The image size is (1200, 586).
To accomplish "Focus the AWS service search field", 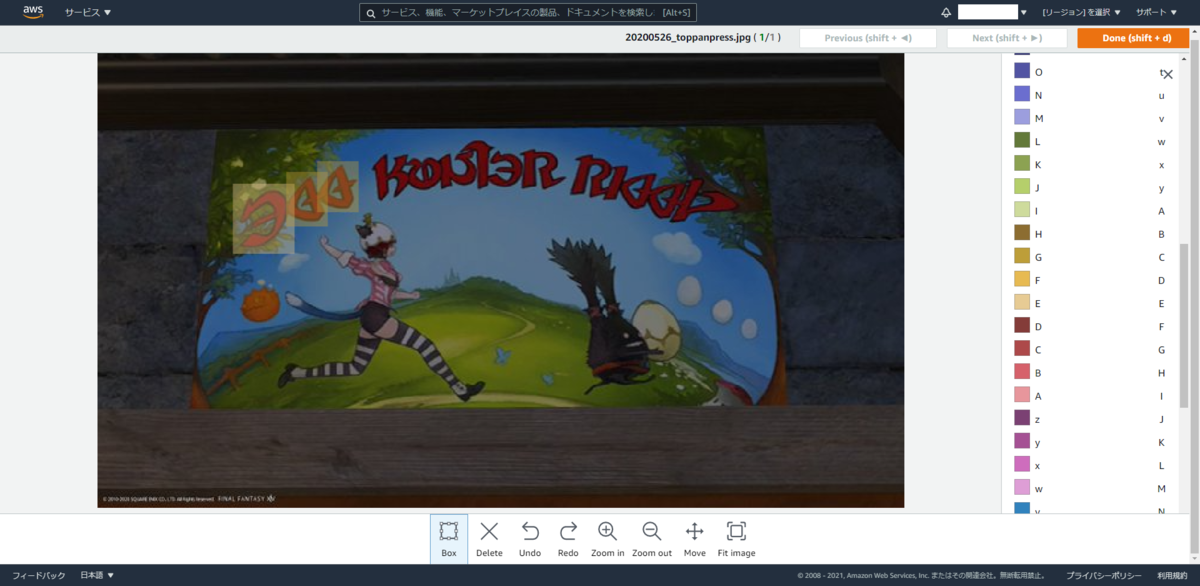I will 528,13.
